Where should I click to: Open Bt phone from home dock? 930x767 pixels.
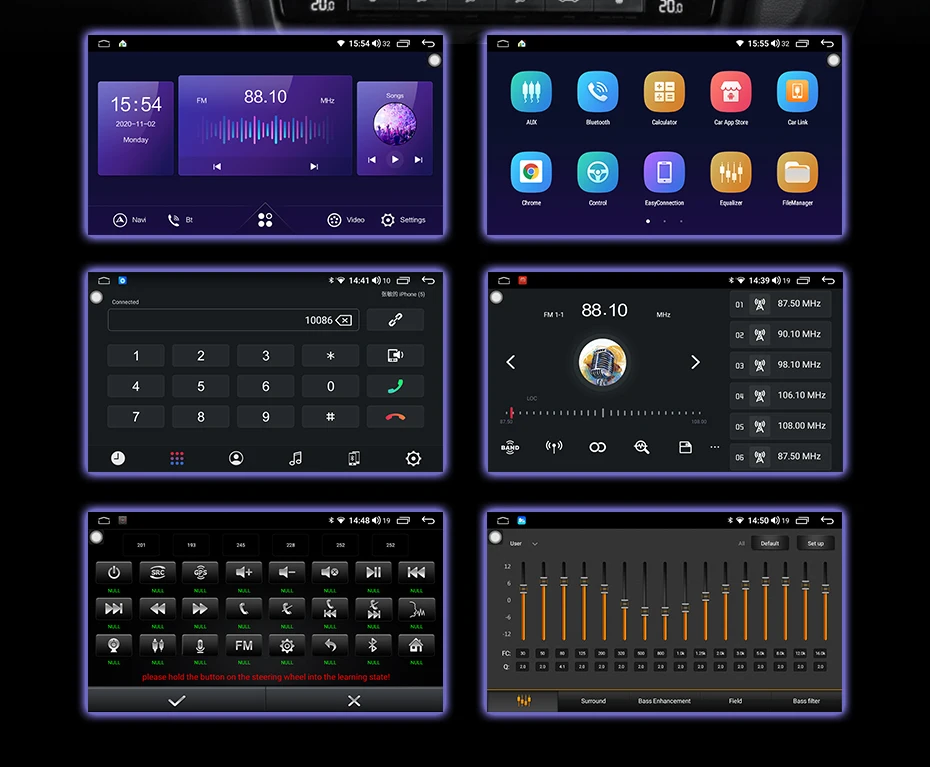coord(180,220)
